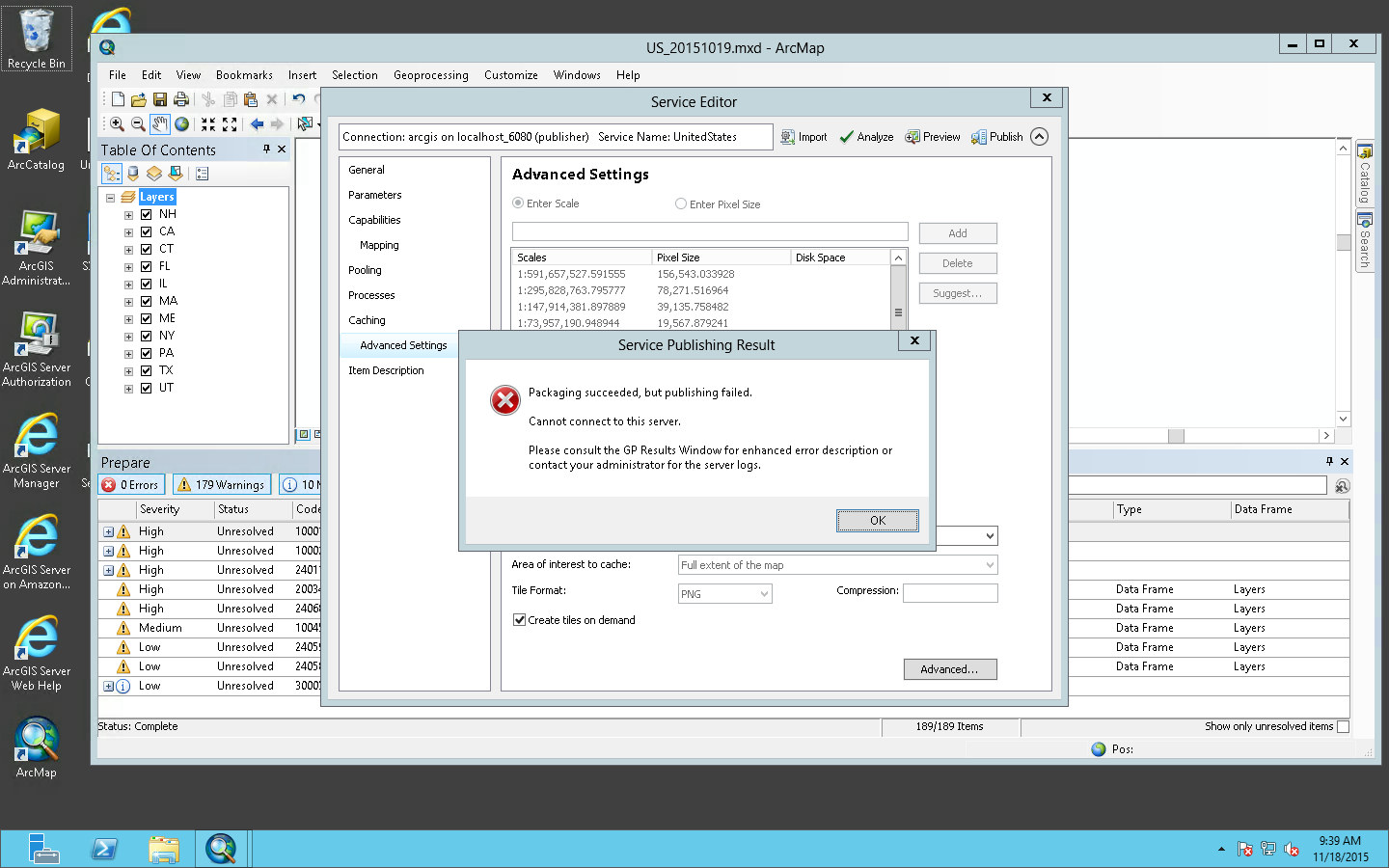Click the Suggest... button

pos(958,293)
